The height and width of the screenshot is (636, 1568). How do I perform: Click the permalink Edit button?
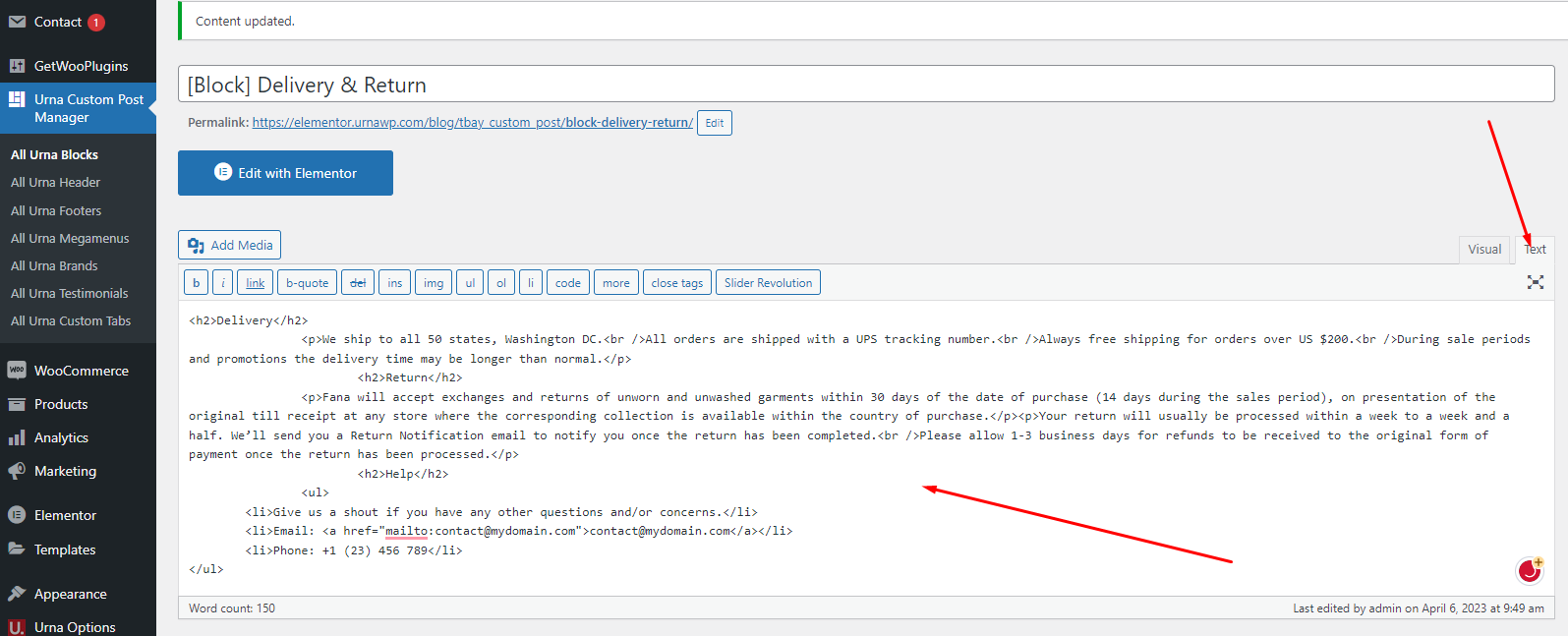715,123
